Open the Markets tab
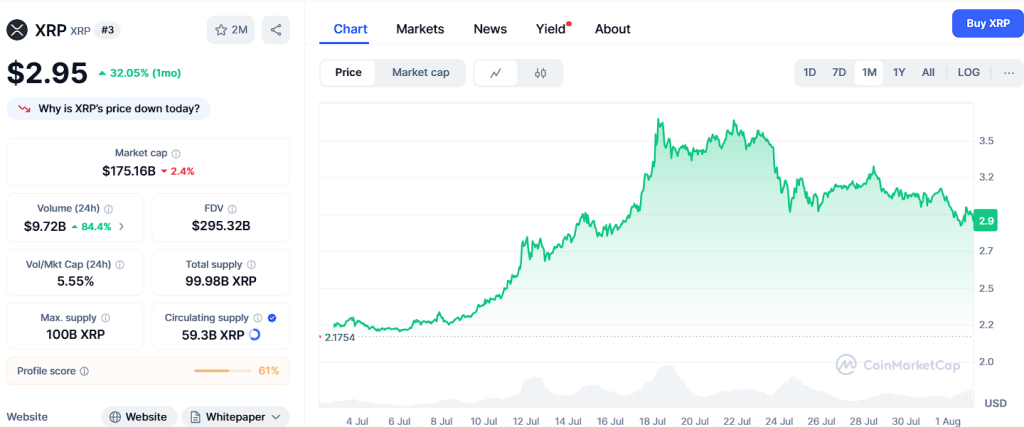The height and width of the screenshot is (427, 1024). [420, 29]
